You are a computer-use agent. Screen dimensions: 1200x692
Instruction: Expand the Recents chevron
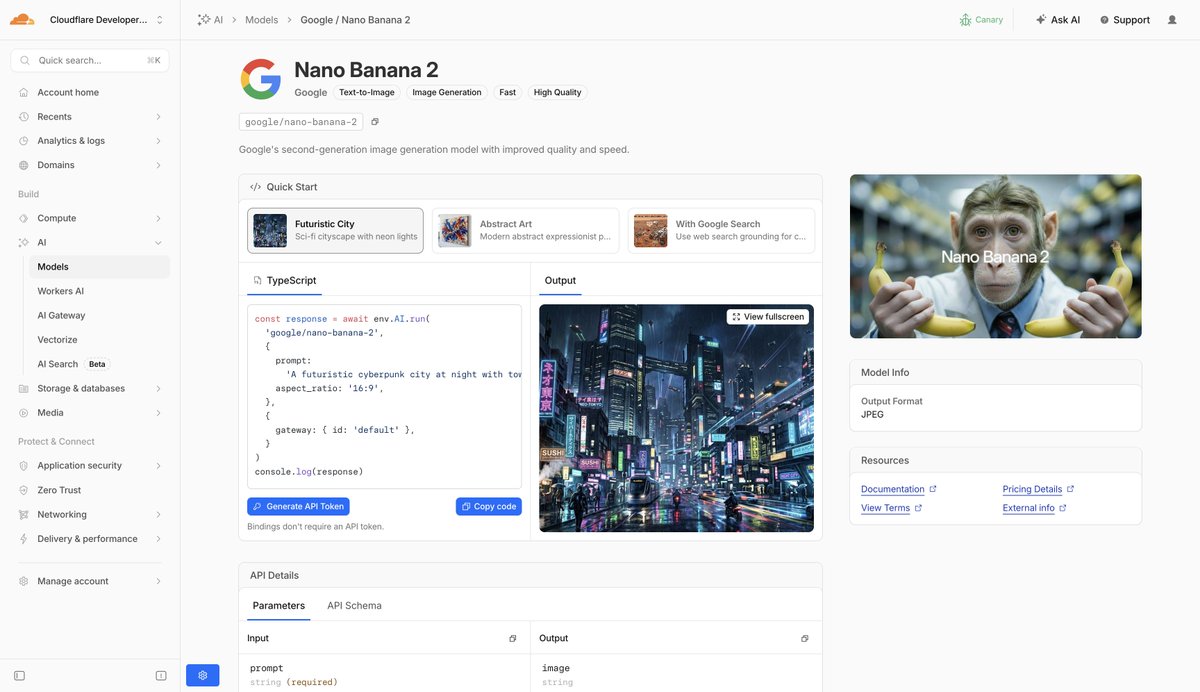click(x=158, y=117)
